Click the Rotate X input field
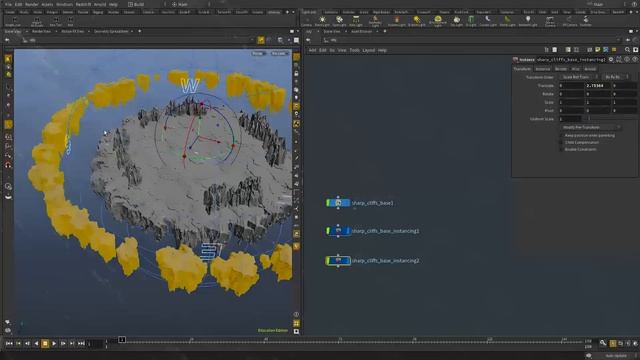Viewport: 640px width, 360px height. click(571, 93)
